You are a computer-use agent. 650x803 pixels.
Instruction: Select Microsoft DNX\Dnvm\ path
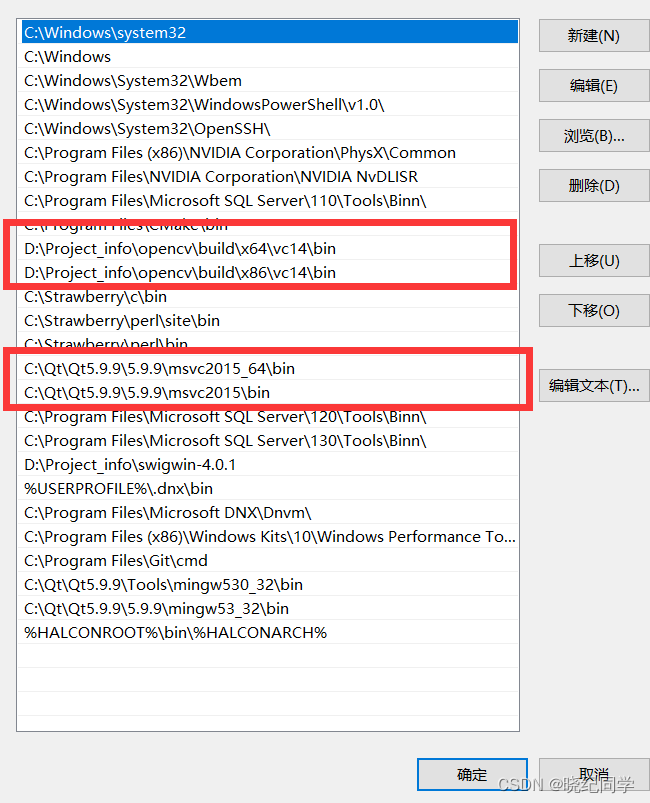pos(269,513)
